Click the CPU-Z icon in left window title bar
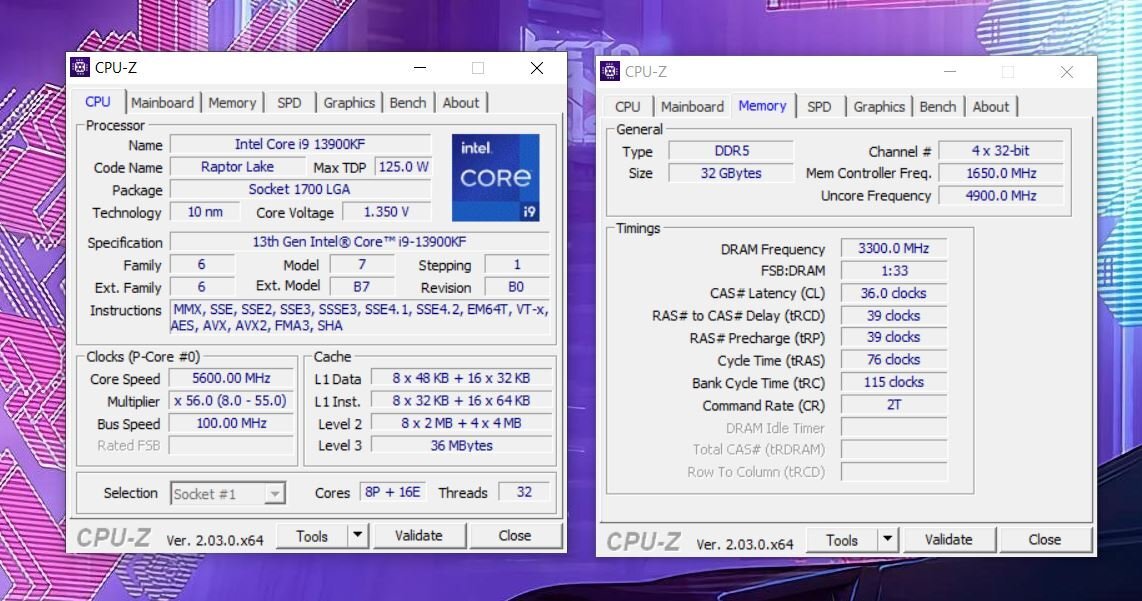Screen dimensions: 1142x601 (x=80, y=68)
